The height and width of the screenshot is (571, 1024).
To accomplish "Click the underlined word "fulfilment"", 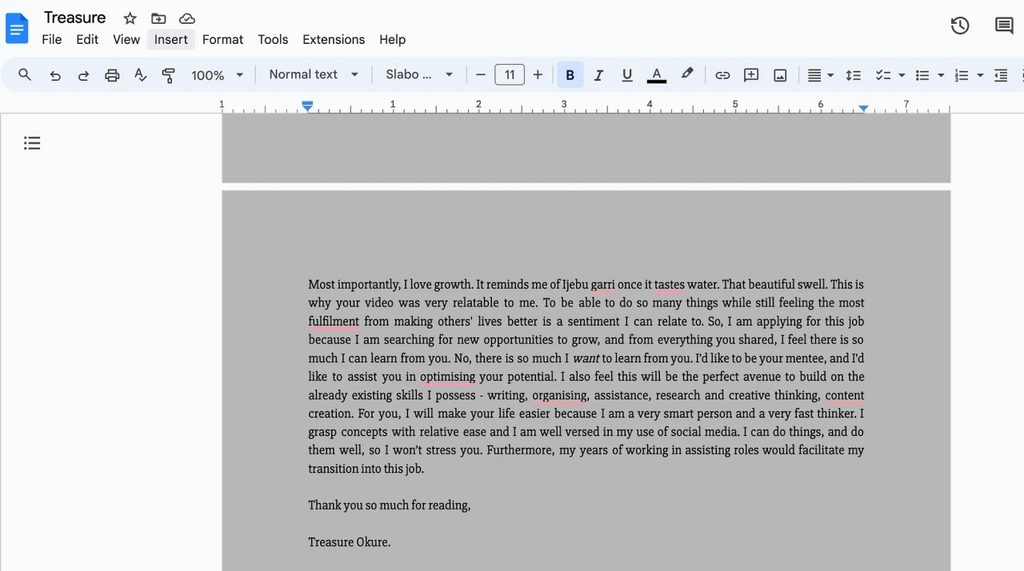I will 333,321.
